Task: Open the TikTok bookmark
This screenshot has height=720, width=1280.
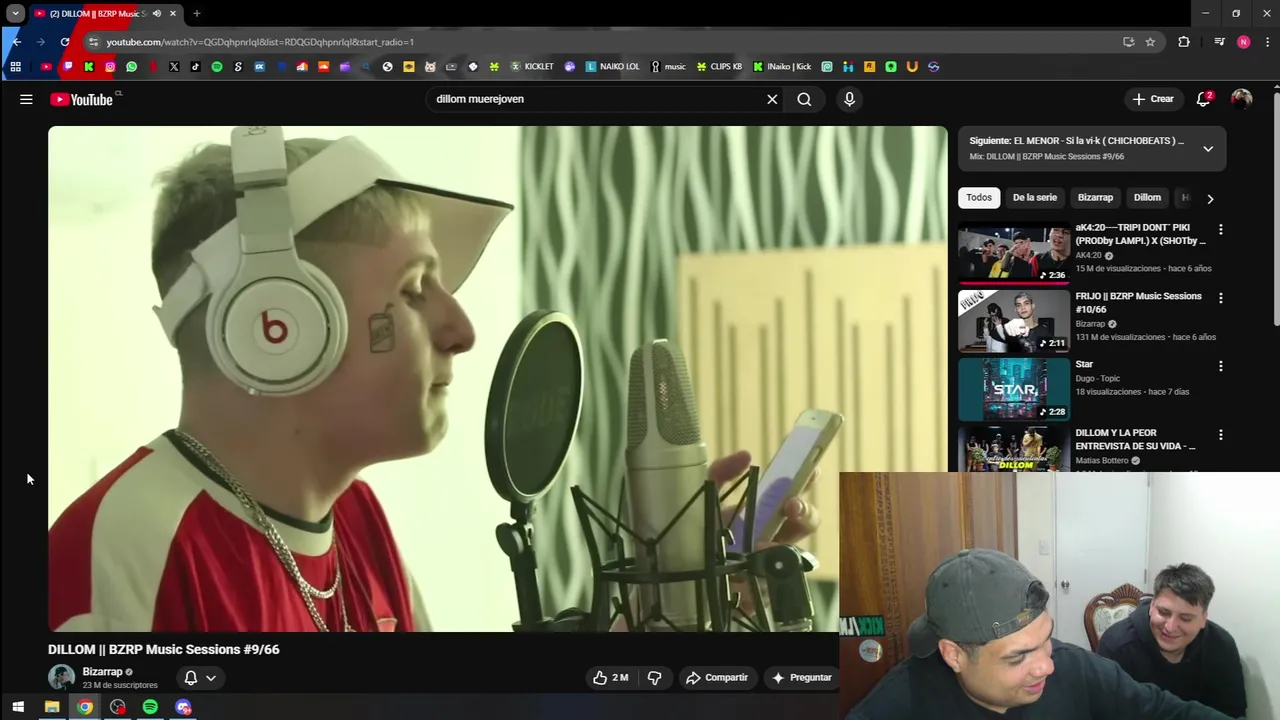Action: point(195,67)
